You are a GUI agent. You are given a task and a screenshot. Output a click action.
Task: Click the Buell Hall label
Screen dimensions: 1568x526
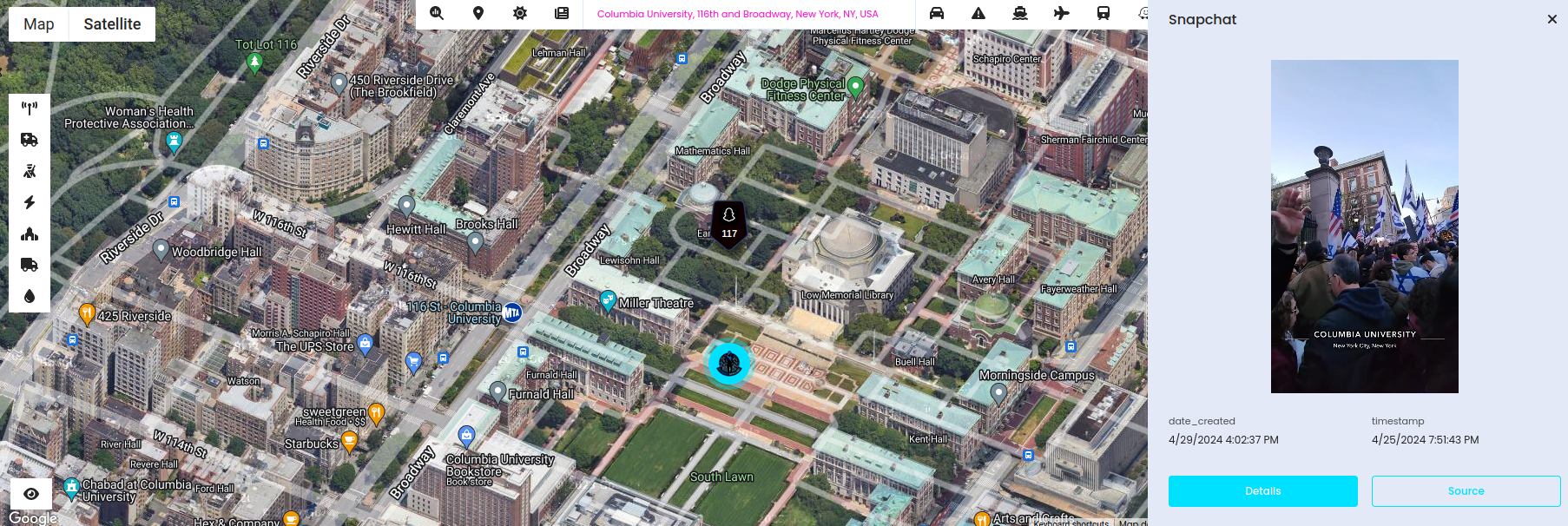pyautogui.click(x=915, y=362)
